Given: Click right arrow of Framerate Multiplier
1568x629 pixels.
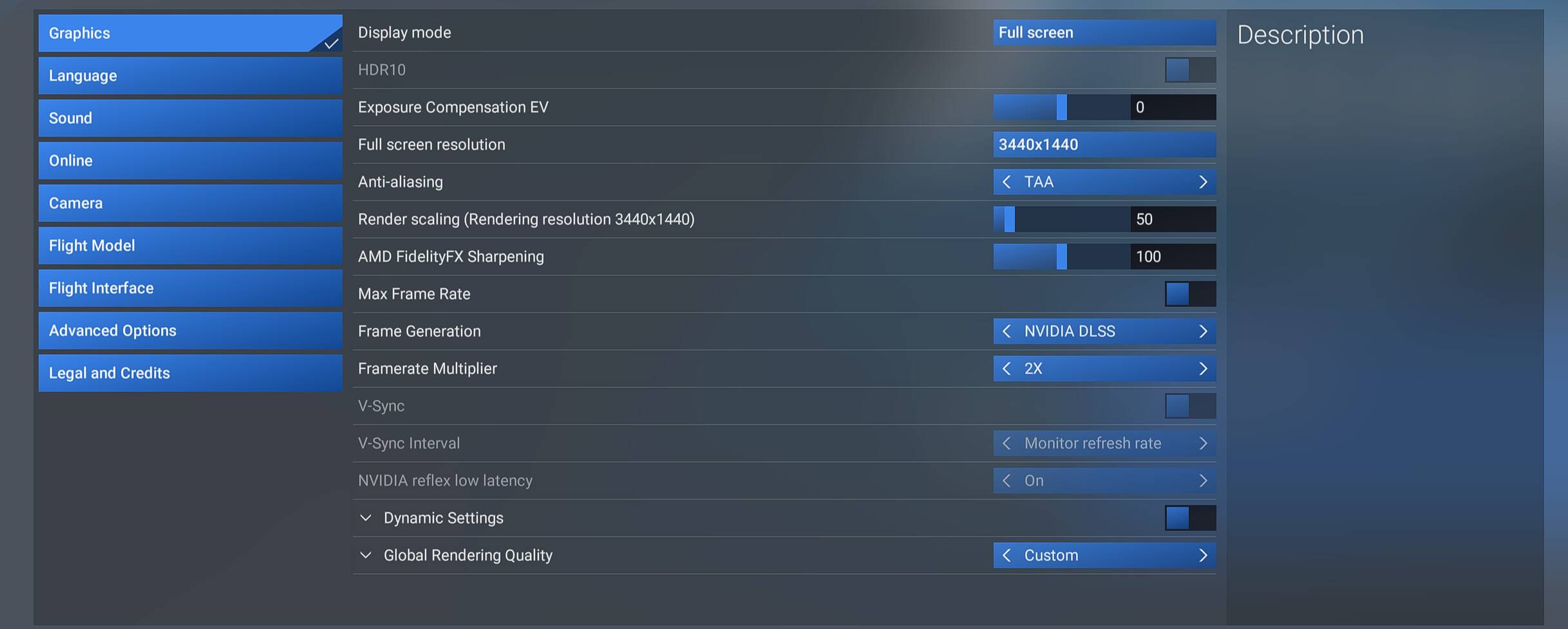Looking at the screenshot, I should point(1203,369).
